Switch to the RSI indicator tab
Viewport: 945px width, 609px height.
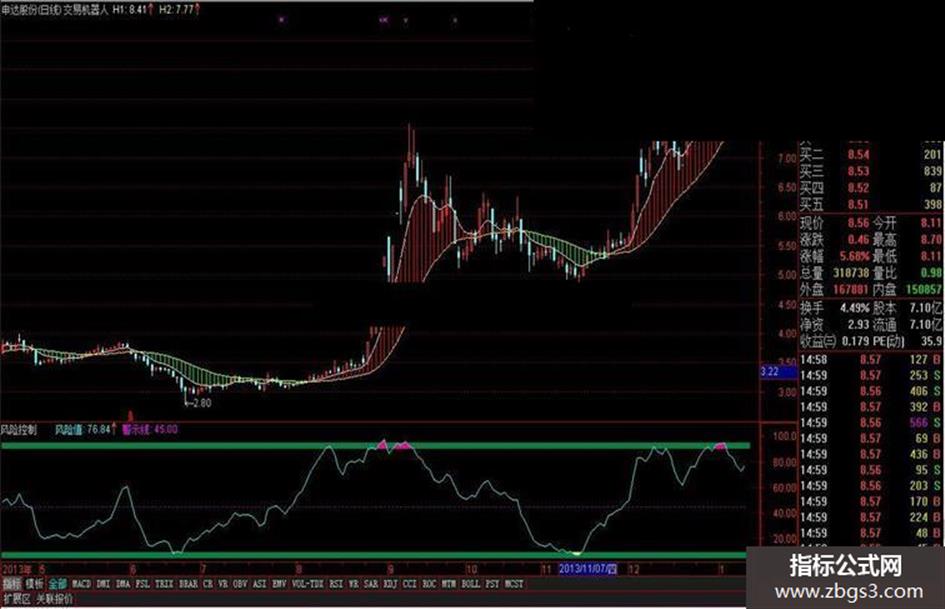336,584
